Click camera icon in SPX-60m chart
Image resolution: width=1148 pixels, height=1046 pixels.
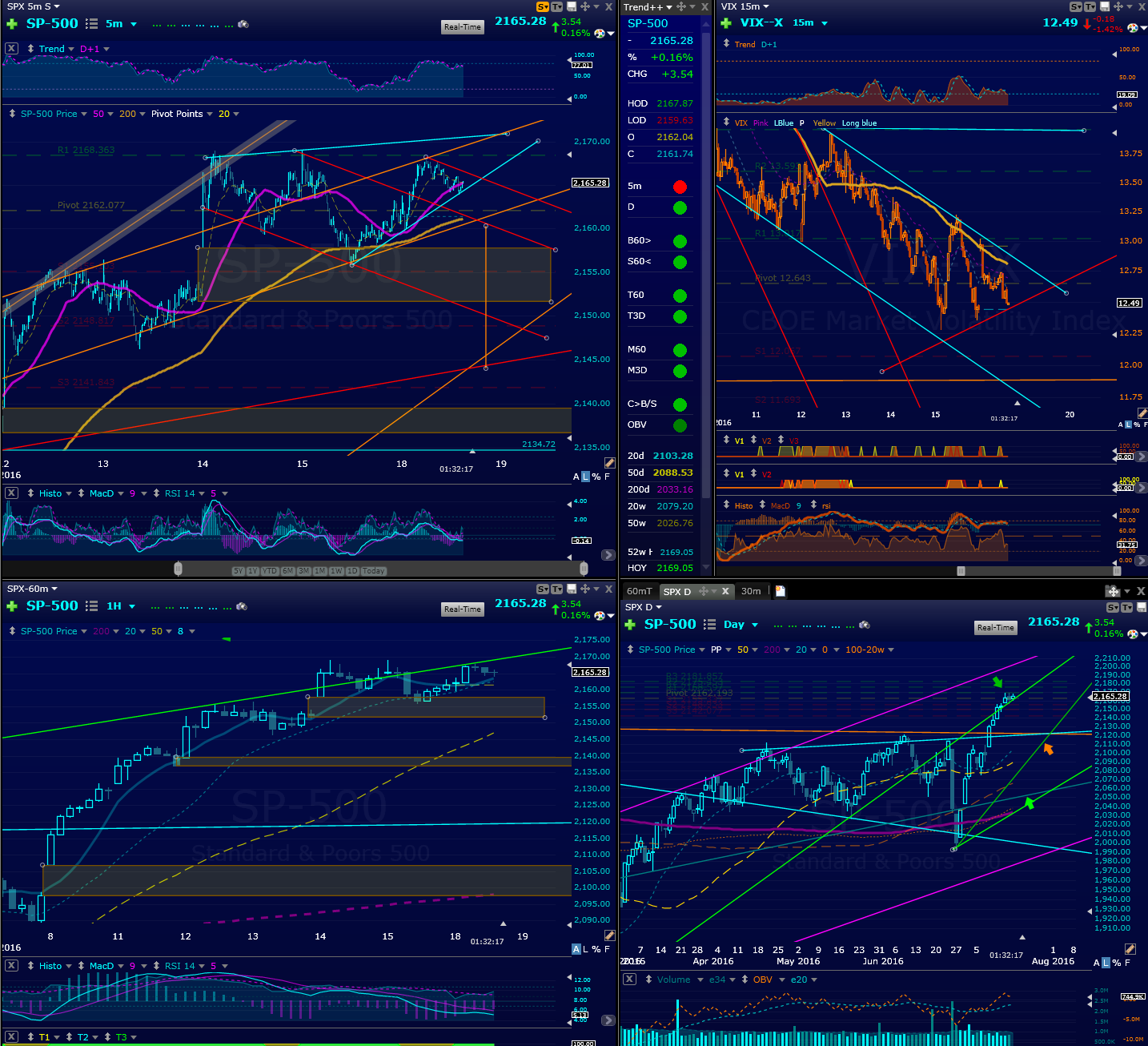point(243,606)
